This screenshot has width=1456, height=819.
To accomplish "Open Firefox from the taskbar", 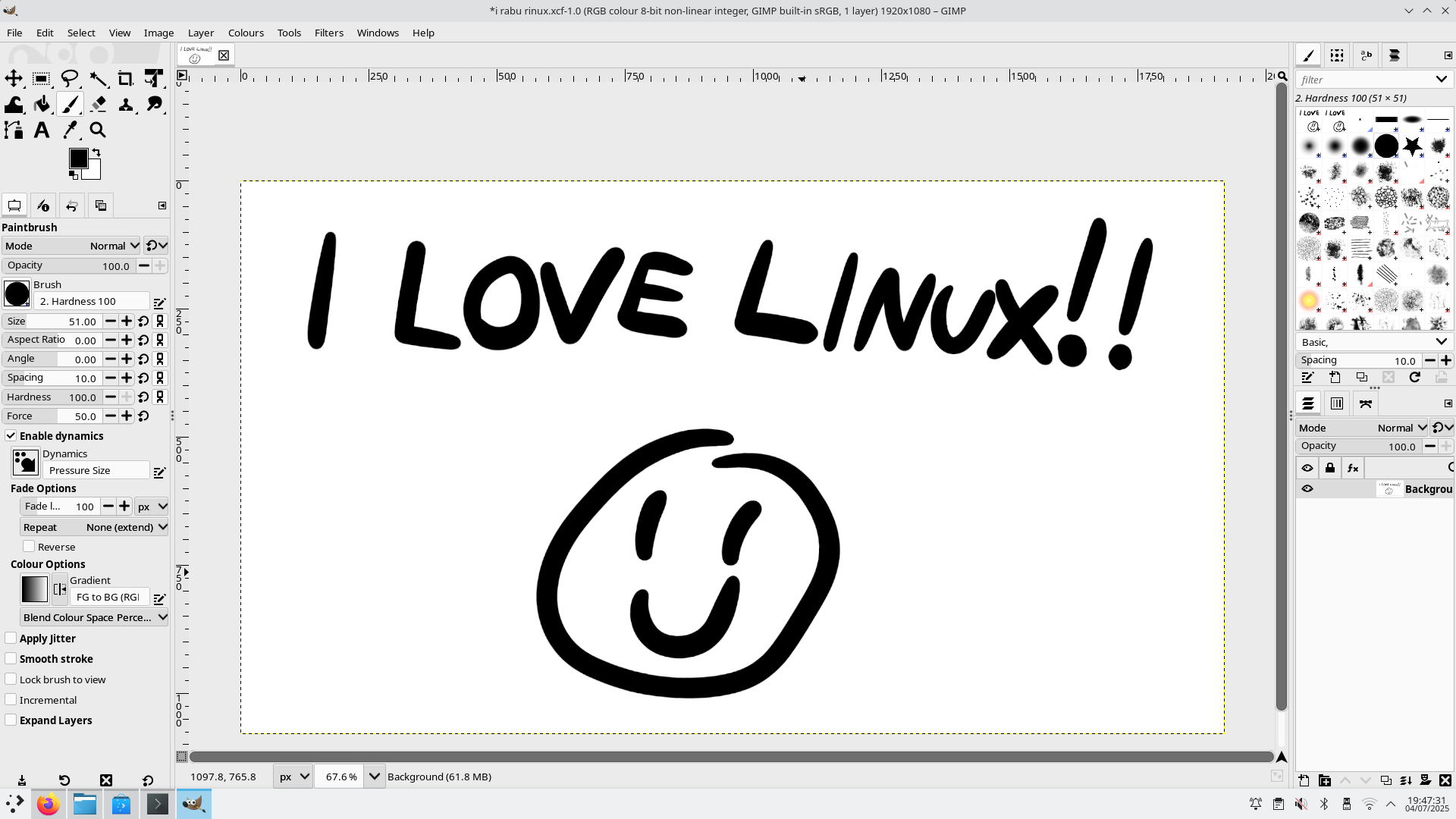I will [x=48, y=804].
